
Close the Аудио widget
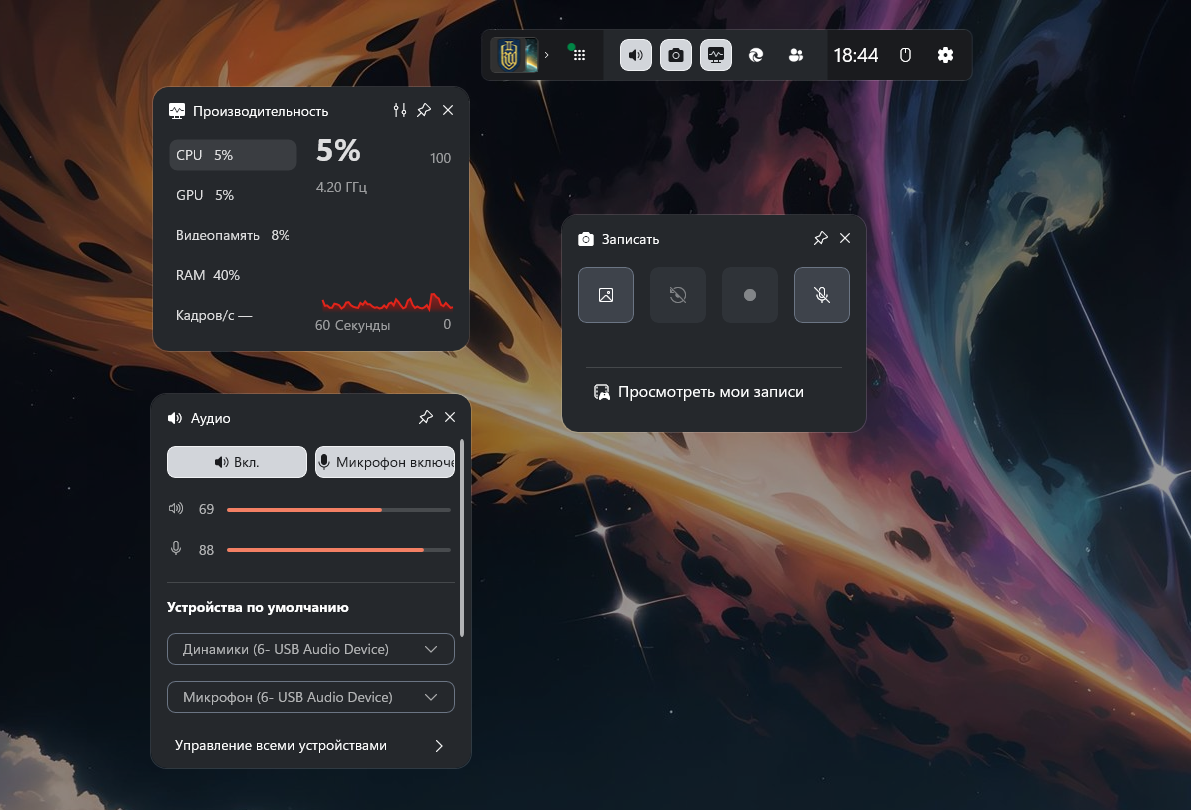coord(450,417)
